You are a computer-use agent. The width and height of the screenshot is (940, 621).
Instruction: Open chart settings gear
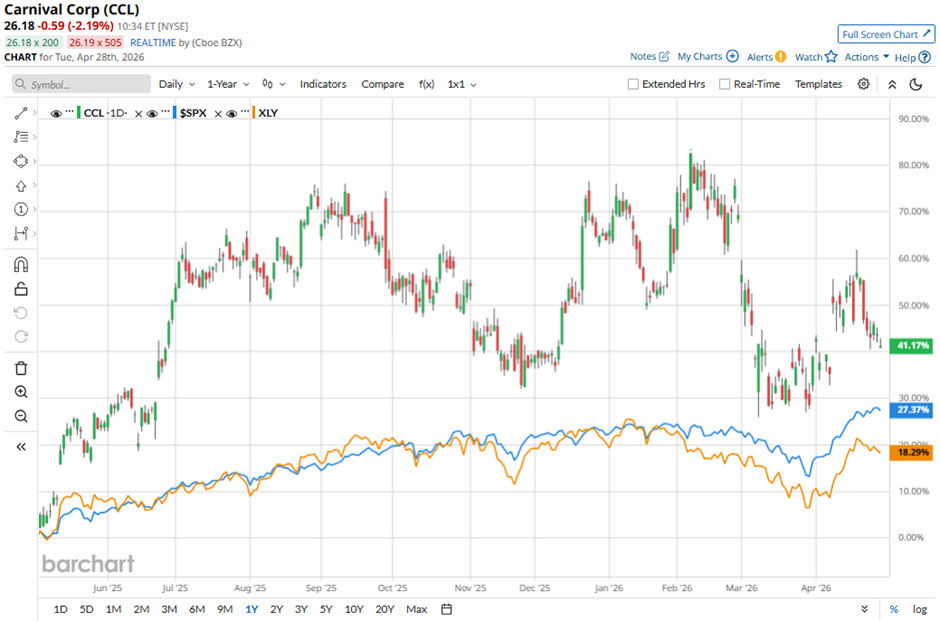tap(863, 85)
